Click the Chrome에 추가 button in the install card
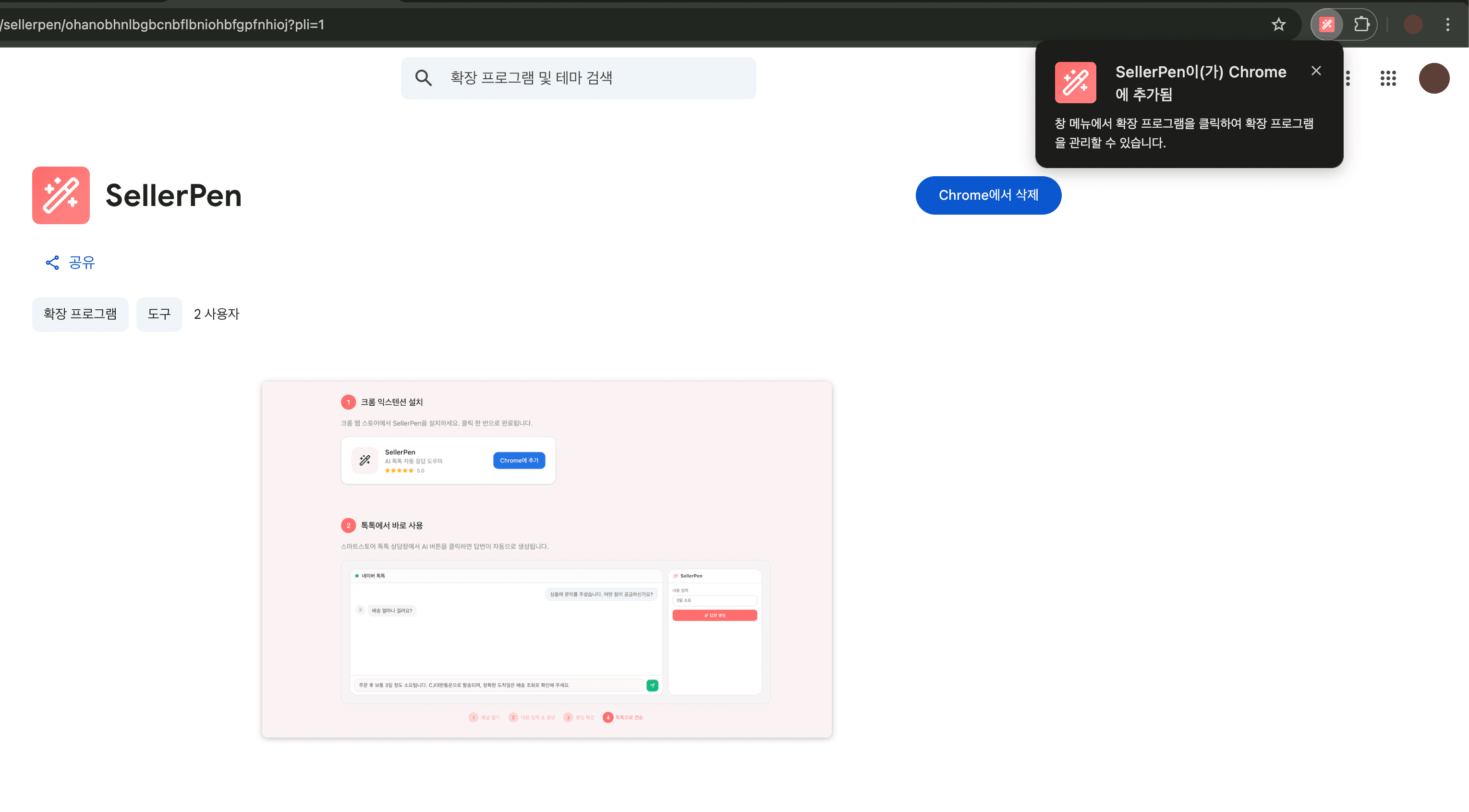1469x812 pixels. 519,460
